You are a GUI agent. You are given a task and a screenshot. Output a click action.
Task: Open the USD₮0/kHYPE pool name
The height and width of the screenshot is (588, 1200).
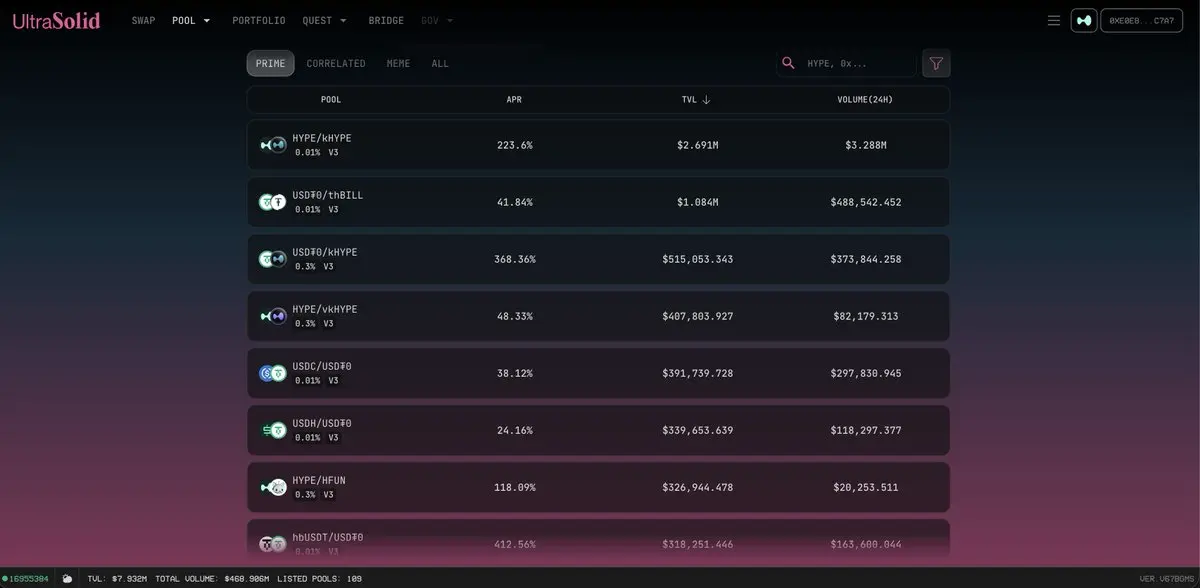coord(325,252)
